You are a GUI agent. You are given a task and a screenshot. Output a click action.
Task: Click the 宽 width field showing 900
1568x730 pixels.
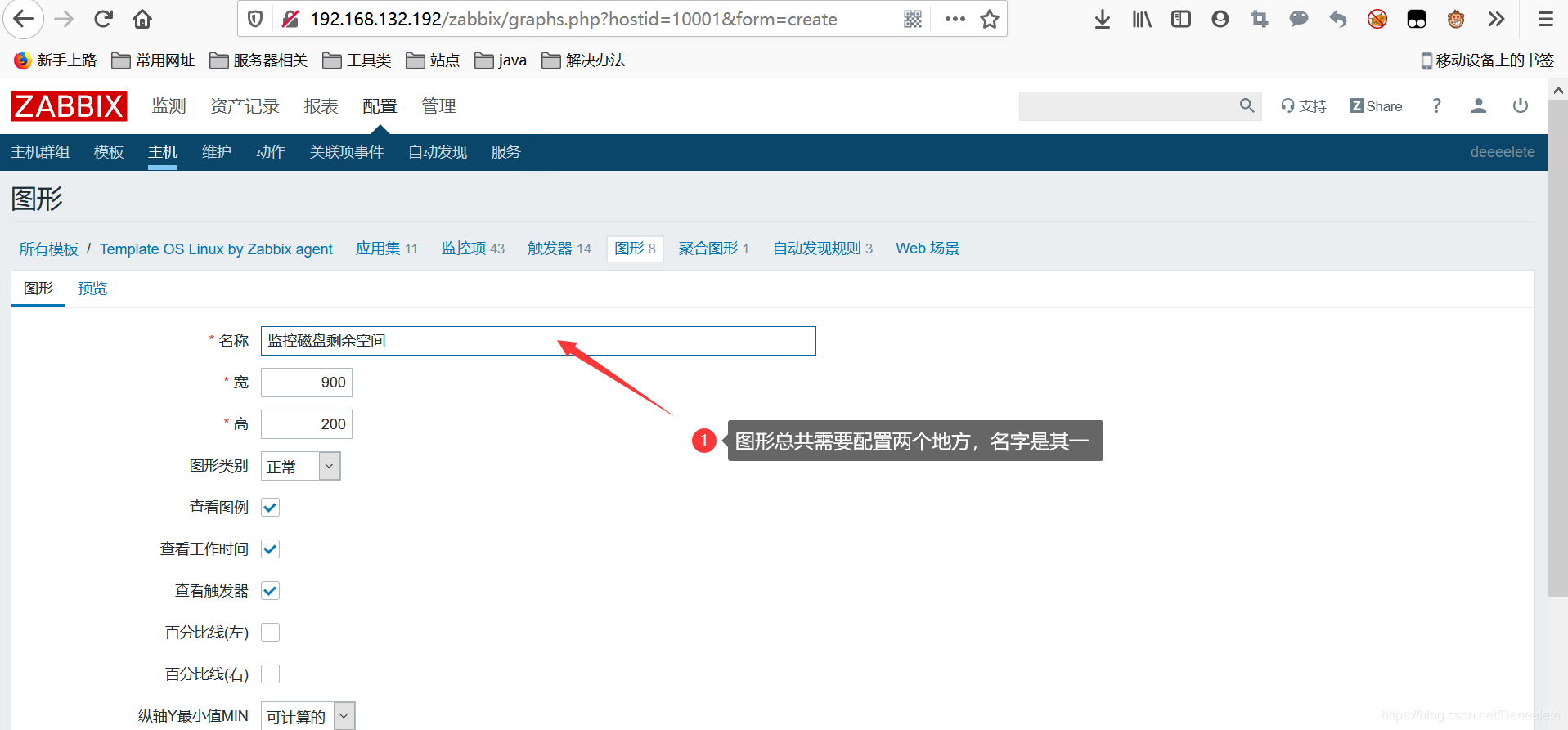click(x=307, y=383)
